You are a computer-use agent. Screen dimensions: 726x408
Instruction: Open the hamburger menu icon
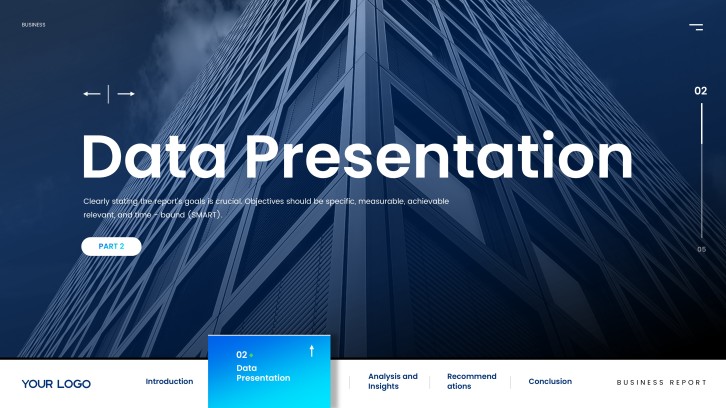tap(696, 27)
